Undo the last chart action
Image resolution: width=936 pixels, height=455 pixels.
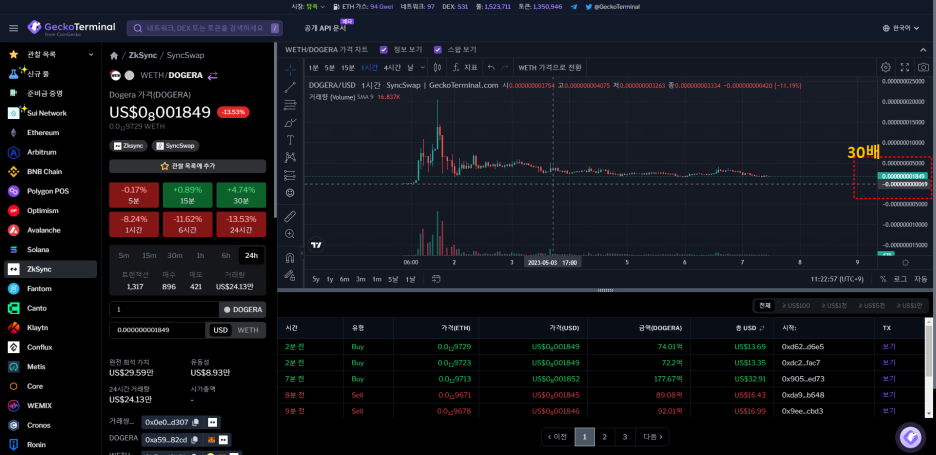click(x=491, y=67)
